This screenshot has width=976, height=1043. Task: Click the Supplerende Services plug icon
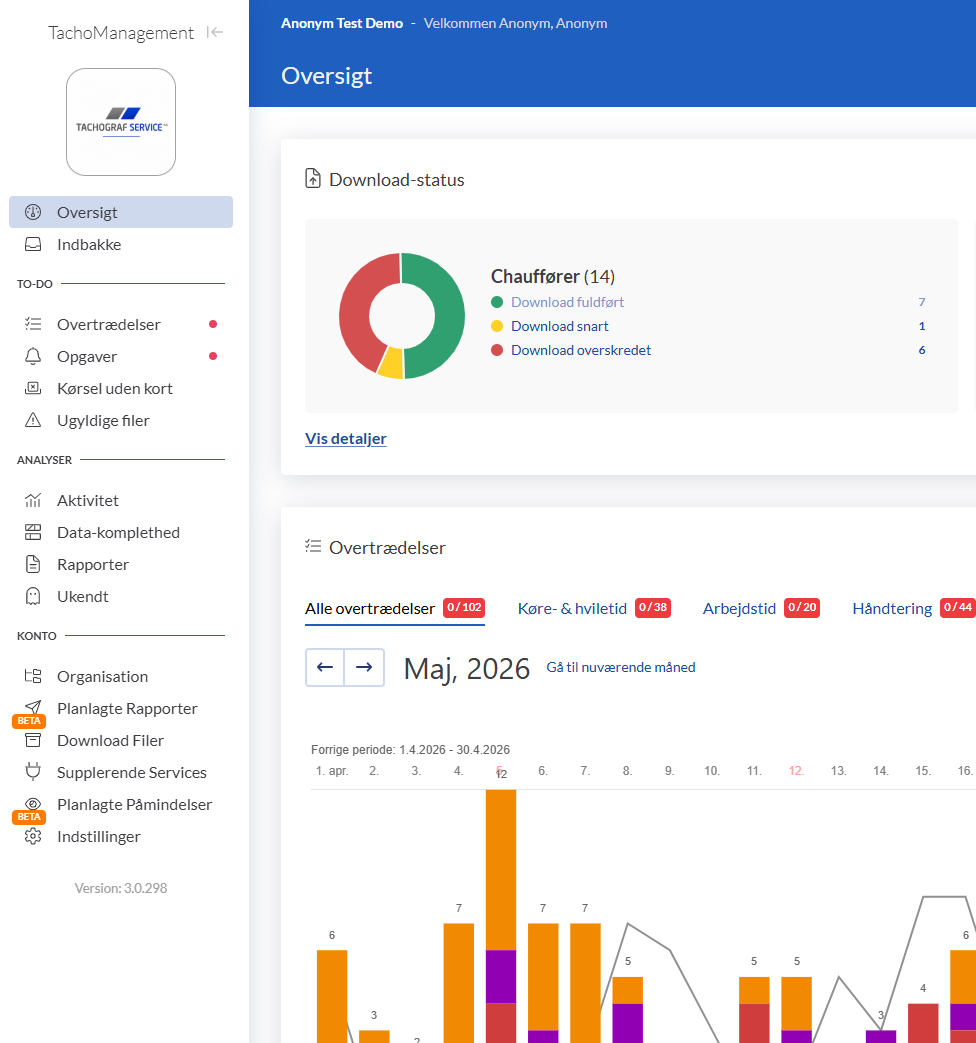click(x=33, y=772)
